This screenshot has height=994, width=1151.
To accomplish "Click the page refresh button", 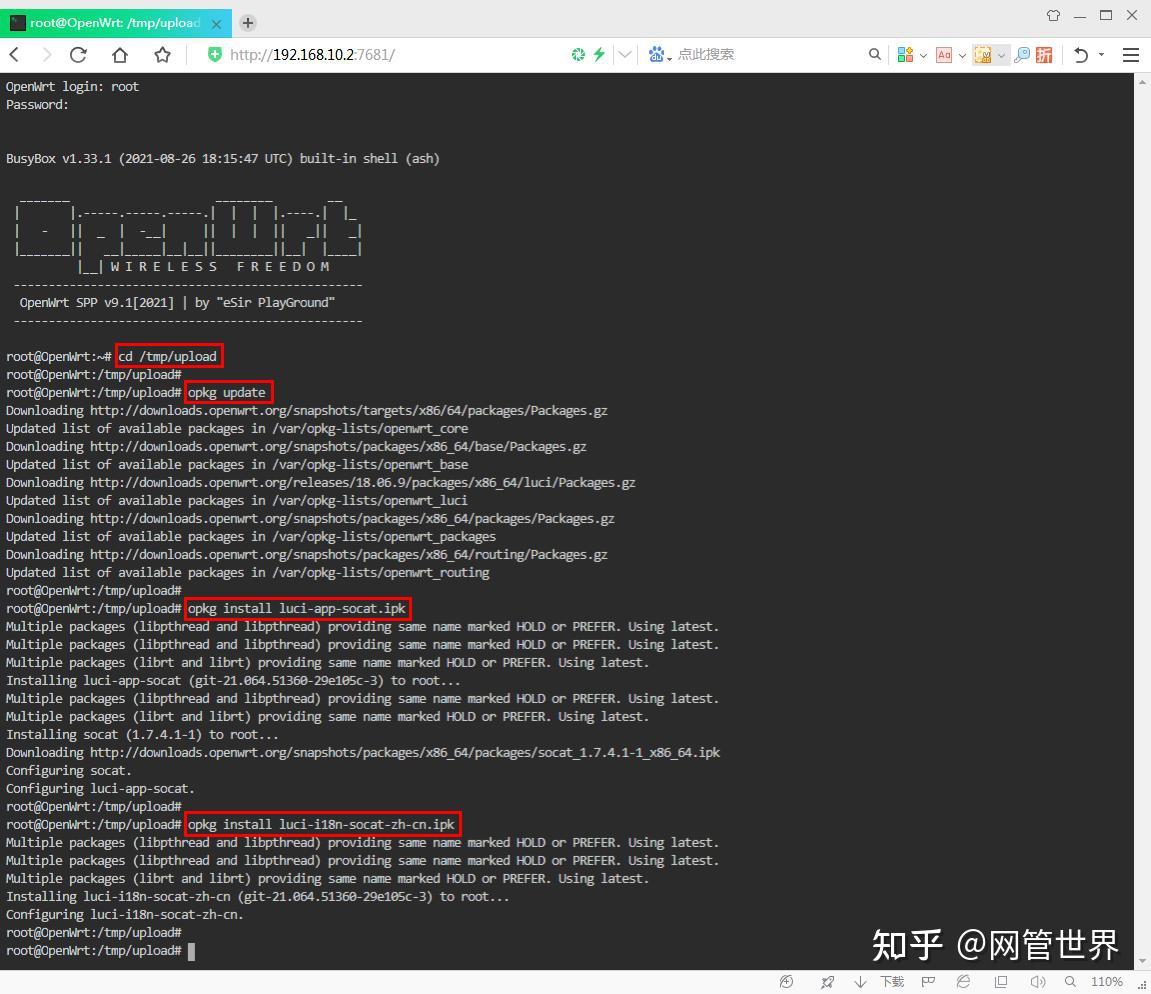I will pos(78,55).
